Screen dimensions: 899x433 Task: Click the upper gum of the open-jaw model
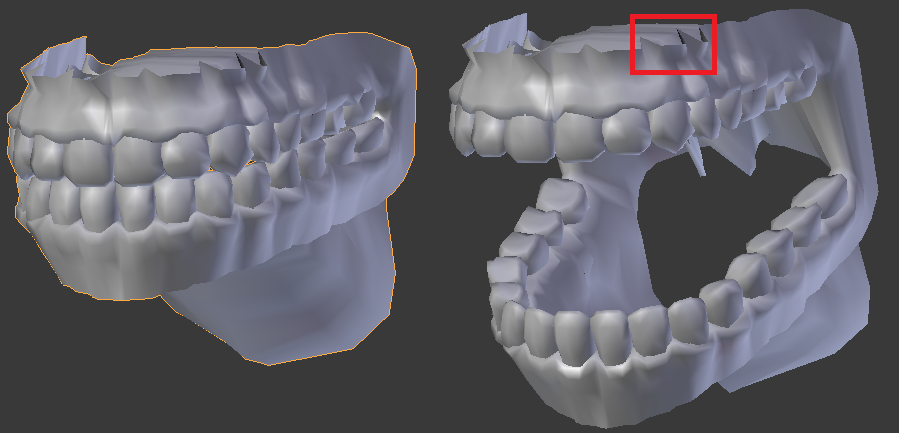click(568, 86)
